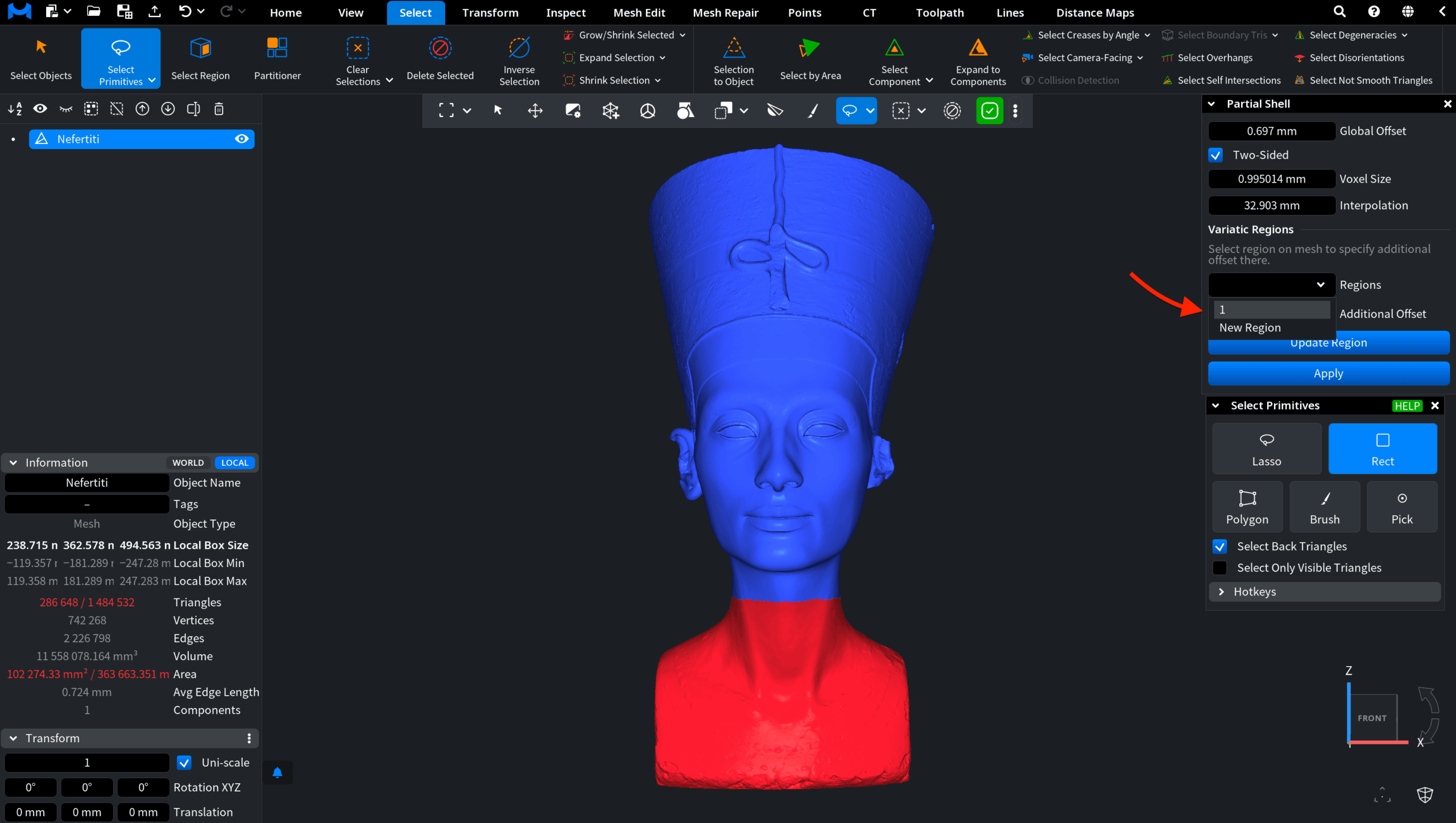The height and width of the screenshot is (823, 1456).
Task: Switch to the Transform tab
Action: pyautogui.click(x=490, y=13)
